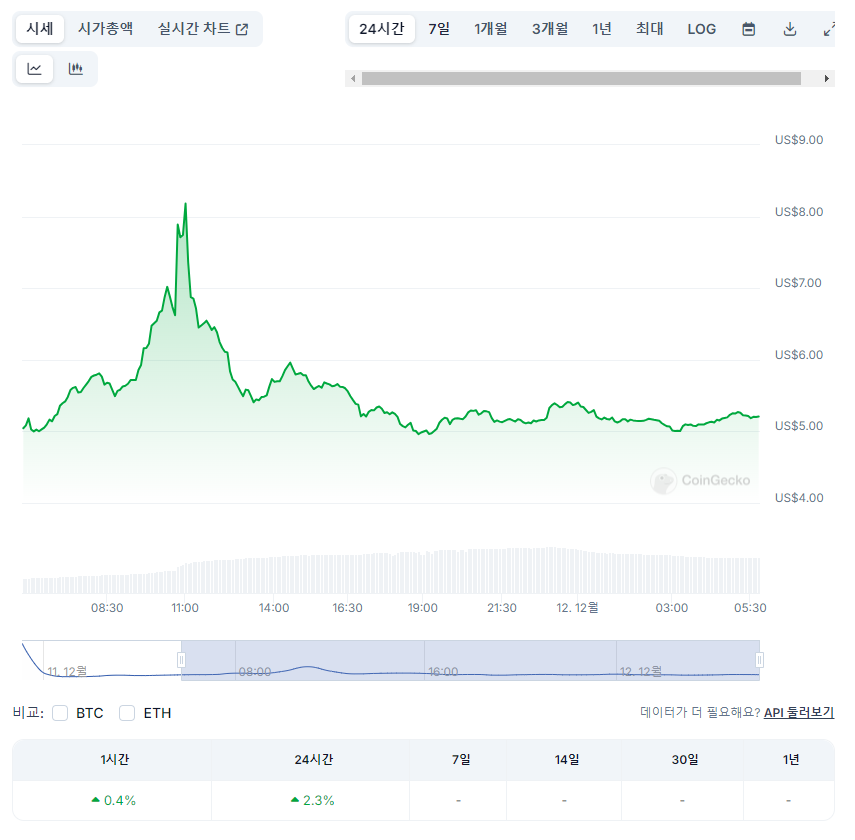The width and height of the screenshot is (855, 840).
Task: Click the scrollbar left arrow
Action: pyautogui.click(x=353, y=79)
